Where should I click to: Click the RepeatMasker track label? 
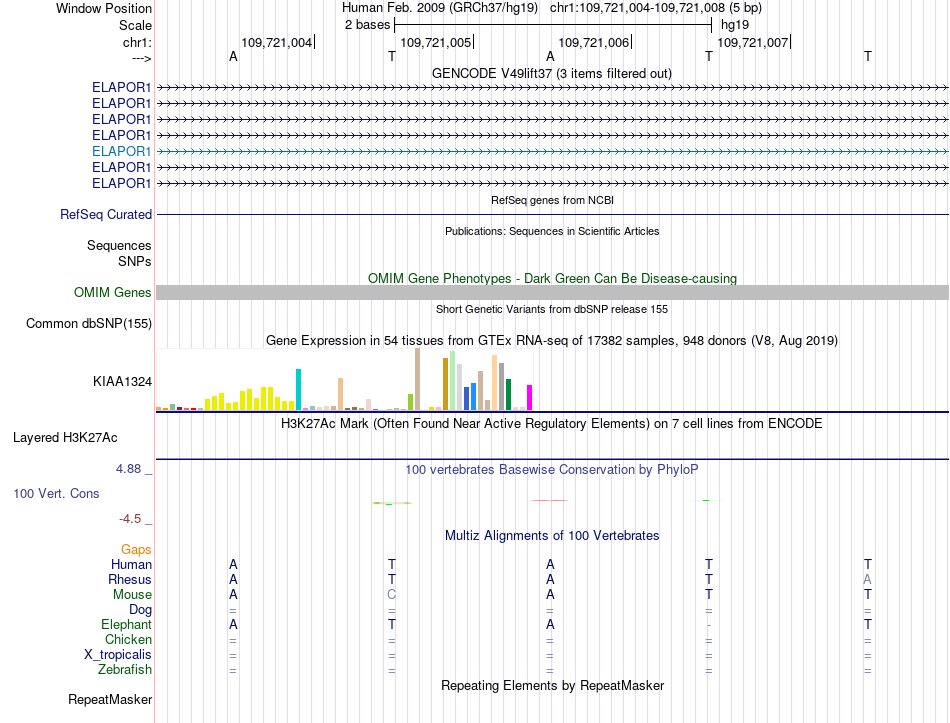(110, 699)
